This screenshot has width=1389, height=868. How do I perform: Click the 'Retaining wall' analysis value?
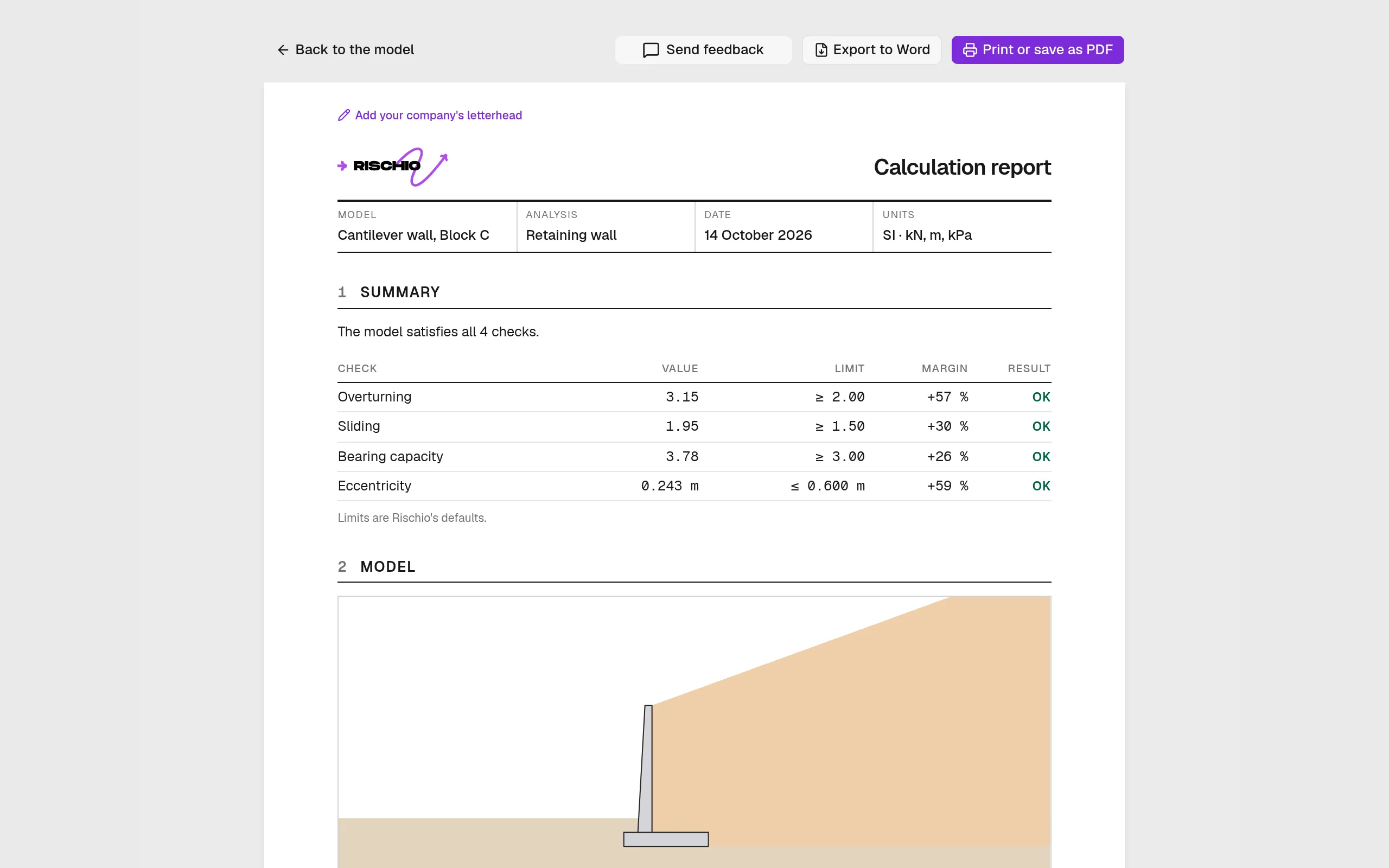click(x=571, y=235)
